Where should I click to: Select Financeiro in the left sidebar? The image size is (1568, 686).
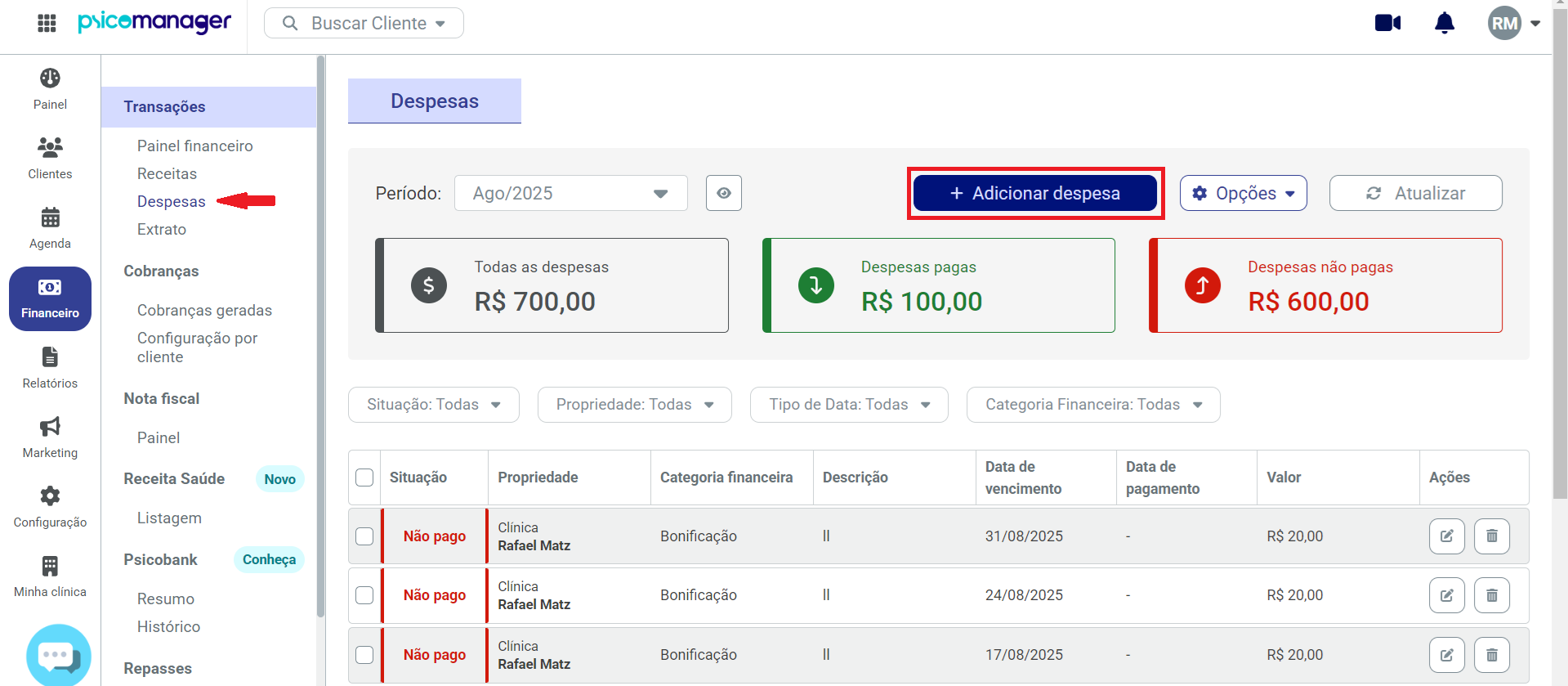click(x=50, y=298)
